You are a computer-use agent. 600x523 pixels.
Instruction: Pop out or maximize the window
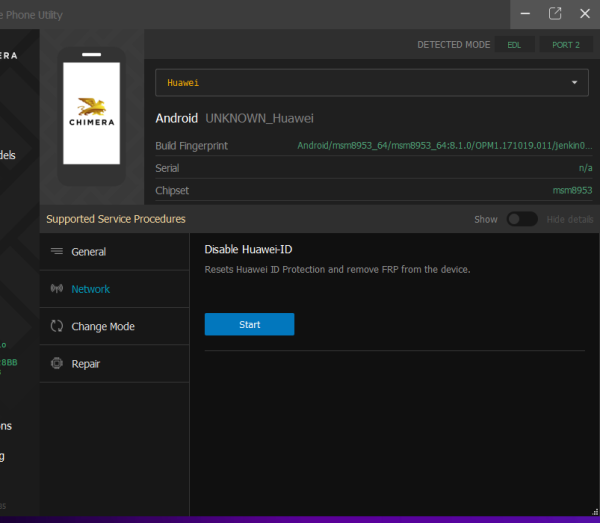(x=555, y=14)
